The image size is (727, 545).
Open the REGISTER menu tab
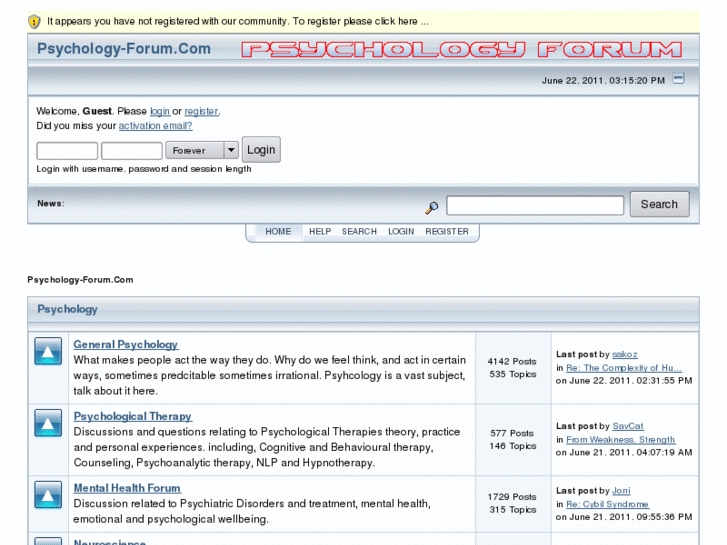point(447,231)
